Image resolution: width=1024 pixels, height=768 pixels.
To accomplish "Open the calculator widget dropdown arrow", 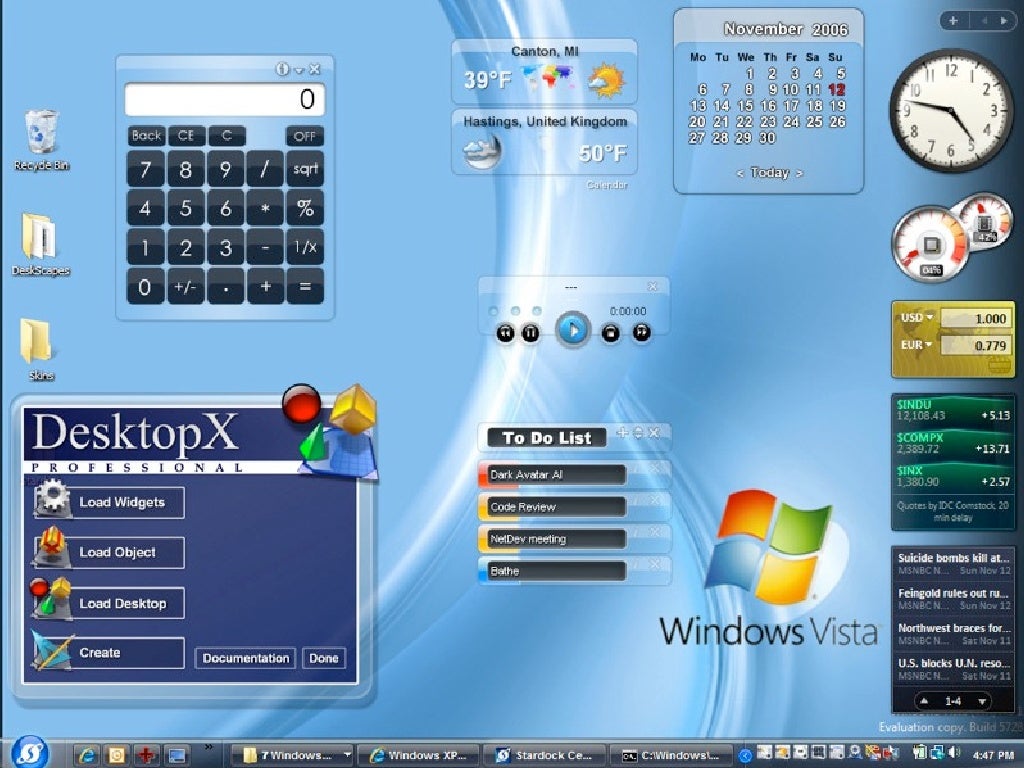I will (x=299, y=70).
